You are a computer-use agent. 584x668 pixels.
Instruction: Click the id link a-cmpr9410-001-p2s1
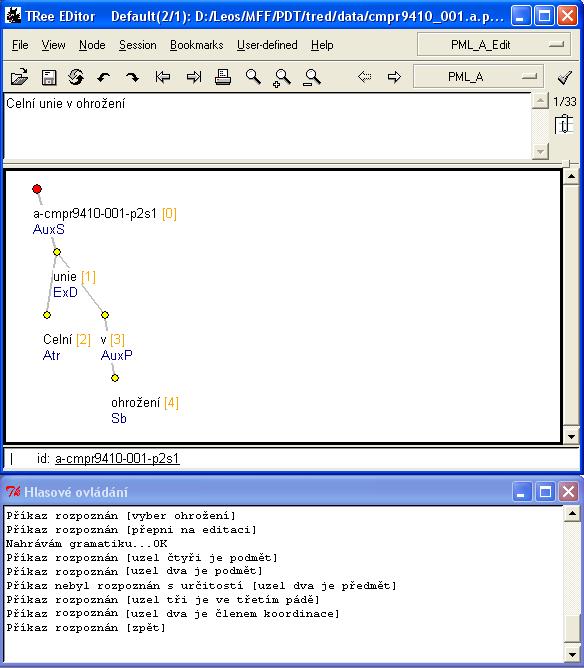point(117,458)
